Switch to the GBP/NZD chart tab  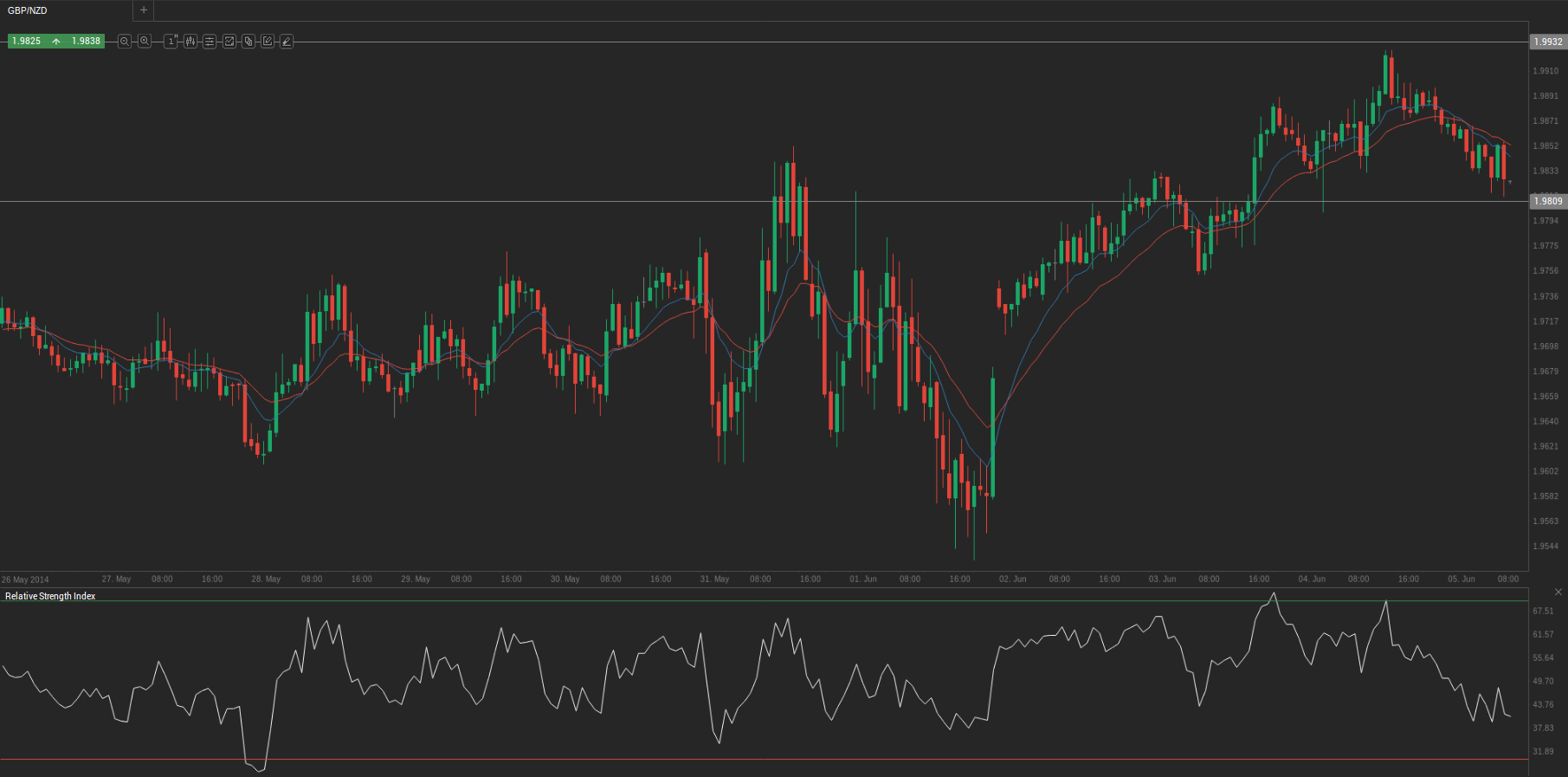(x=28, y=10)
